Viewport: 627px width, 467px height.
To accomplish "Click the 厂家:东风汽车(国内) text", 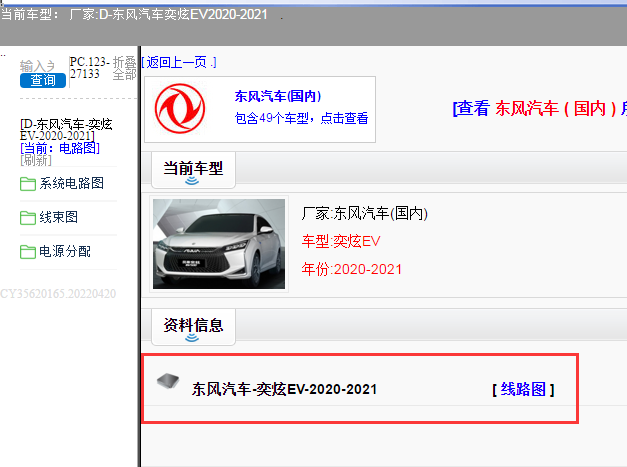I will [365, 214].
